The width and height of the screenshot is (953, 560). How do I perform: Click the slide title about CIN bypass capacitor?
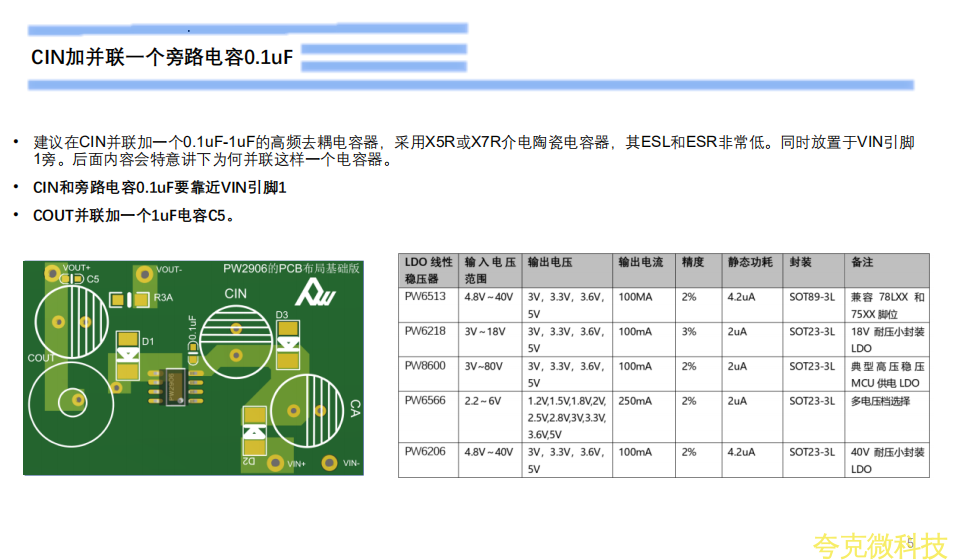coord(162,58)
